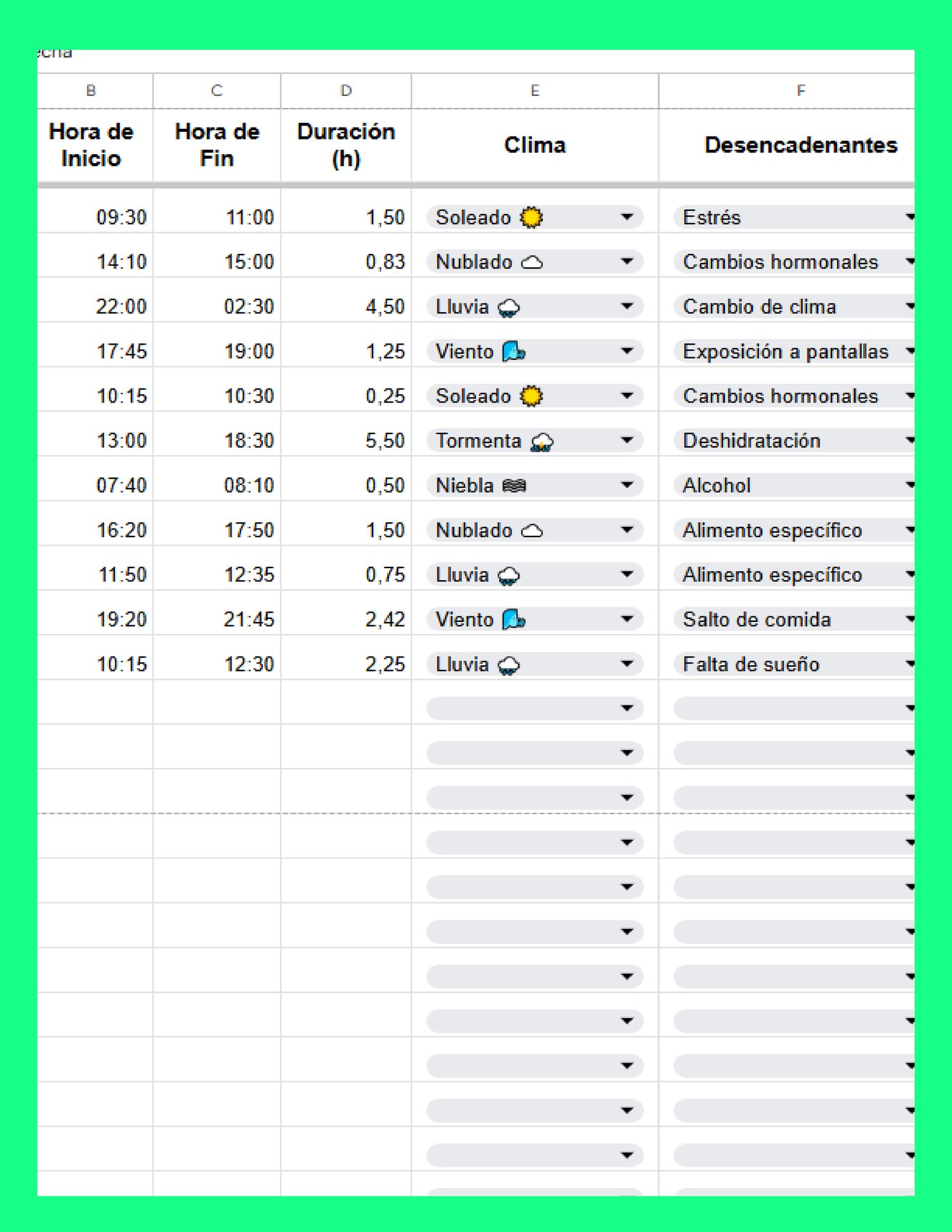The image size is (952, 1232).
Task: Click the Deshidratación trigger chip
Action: coord(751,440)
